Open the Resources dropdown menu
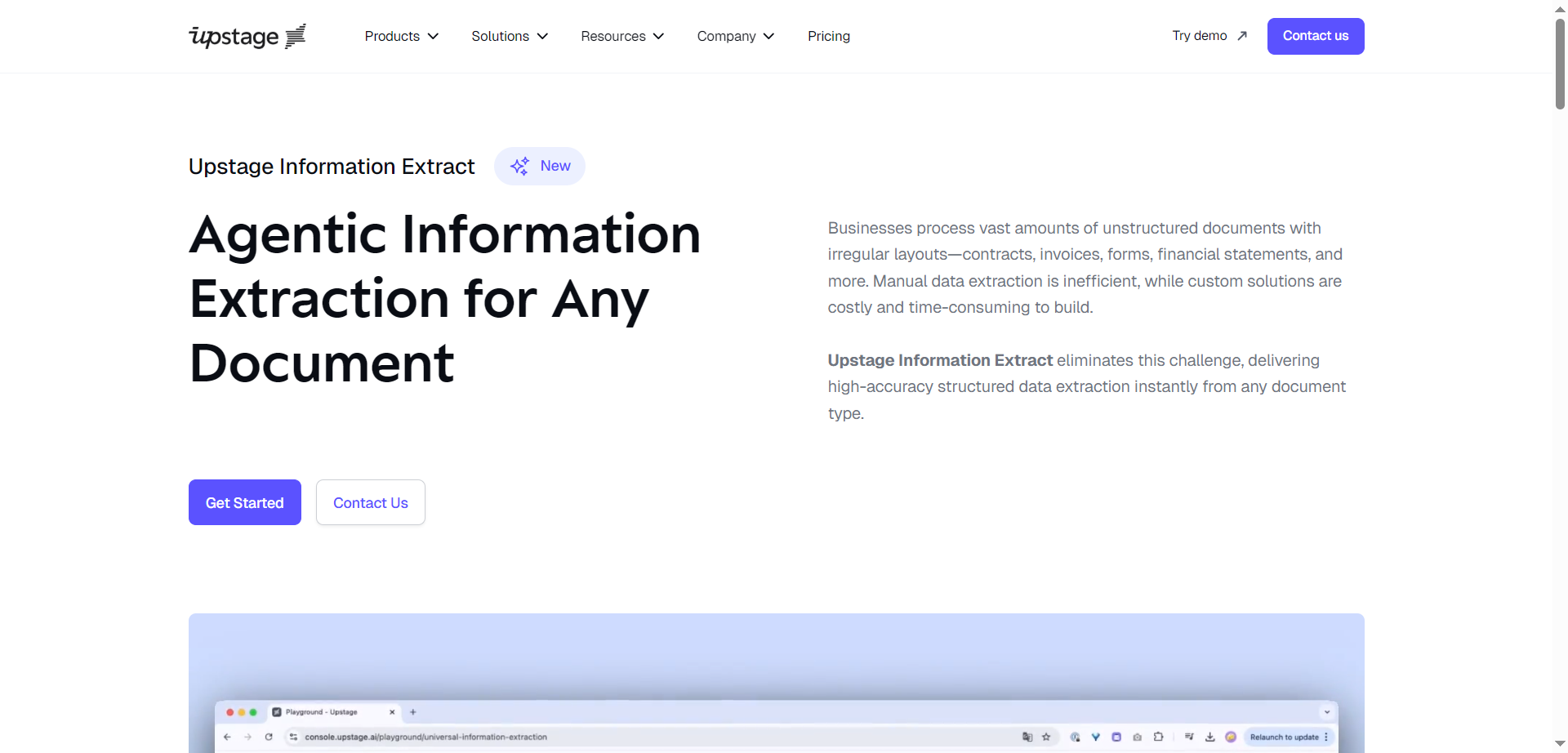This screenshot has height=753, width=1568. click(x=622, y=36)
